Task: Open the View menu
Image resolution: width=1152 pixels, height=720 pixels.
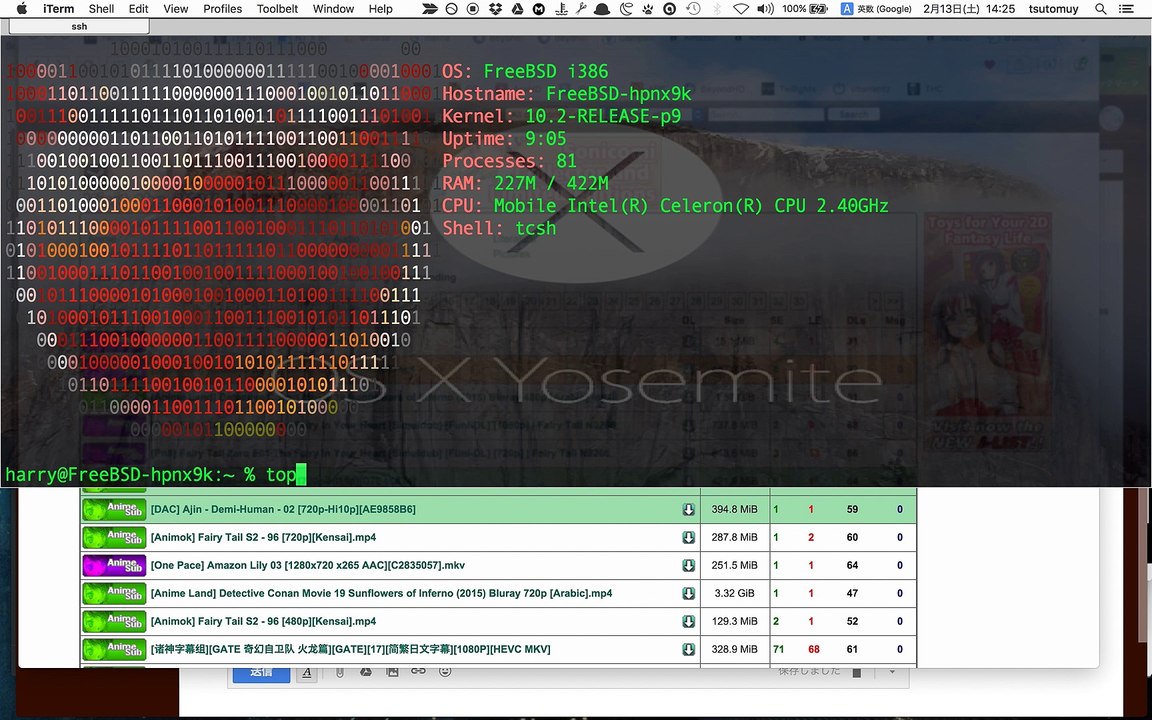Action: tap(176, 9)
